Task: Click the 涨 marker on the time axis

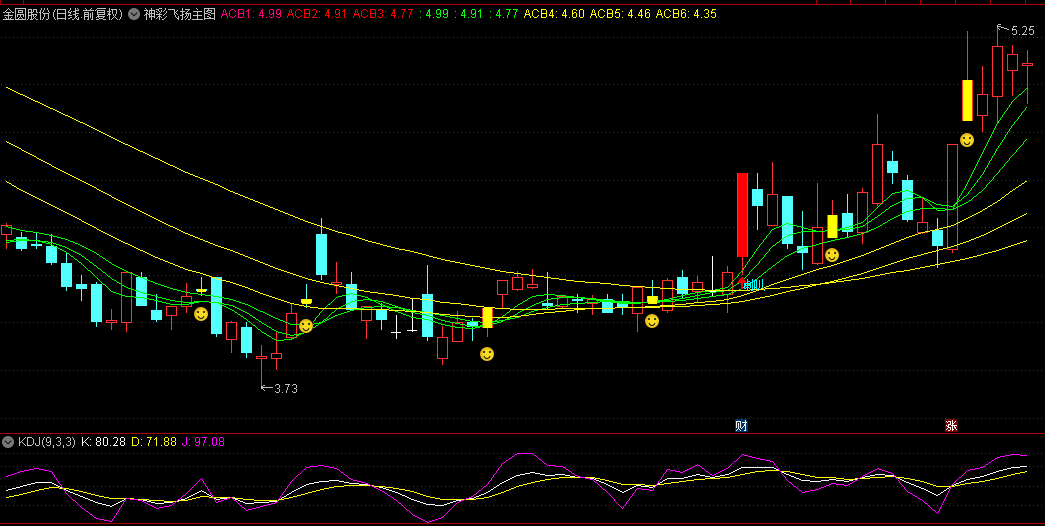Action: pos(951,425)
